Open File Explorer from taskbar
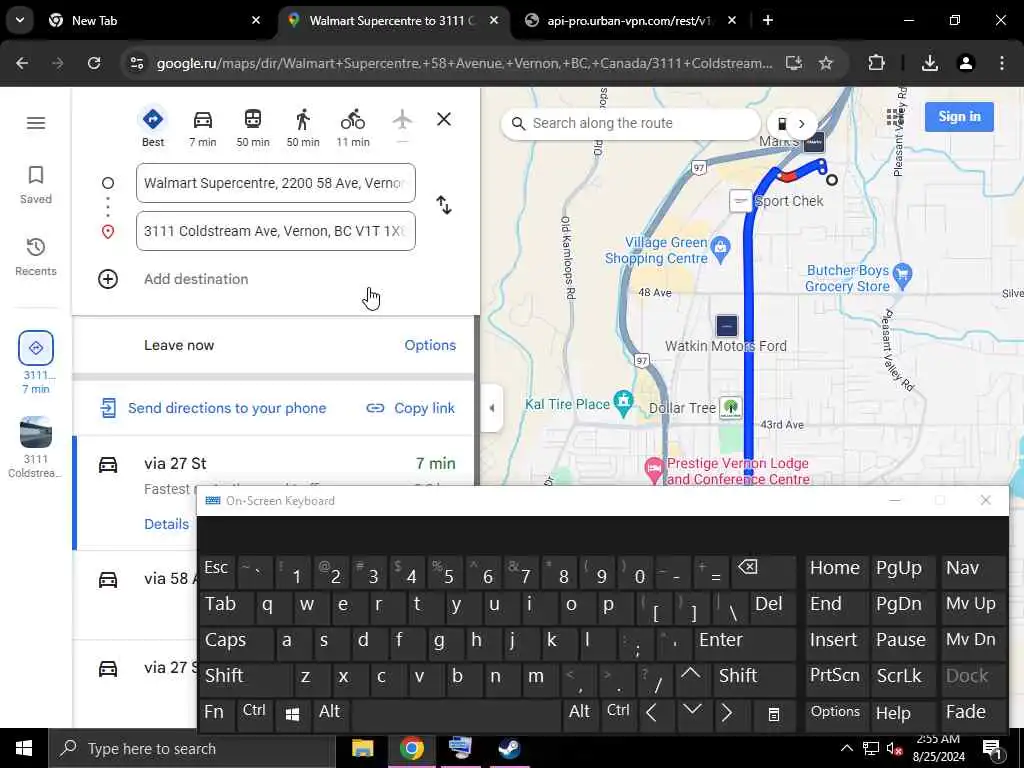The width and height of the screenshot is (1024, 768). [362, 748]
